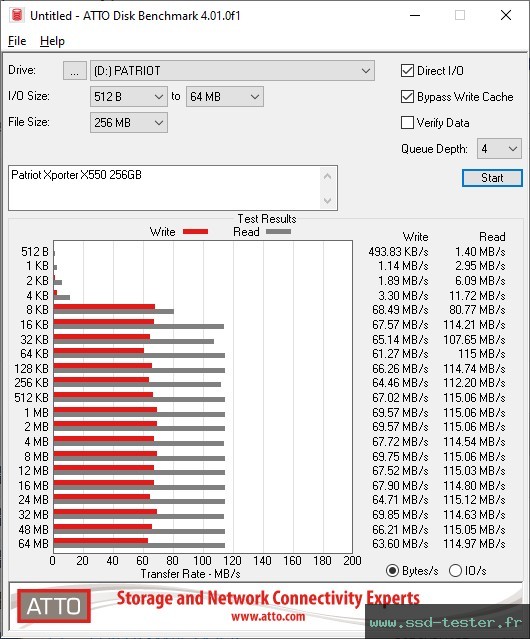The height and width of the screenshot is (639, 530).
Task: Click the 8 KB write value 68.49 MB/s
Action: 400,310
